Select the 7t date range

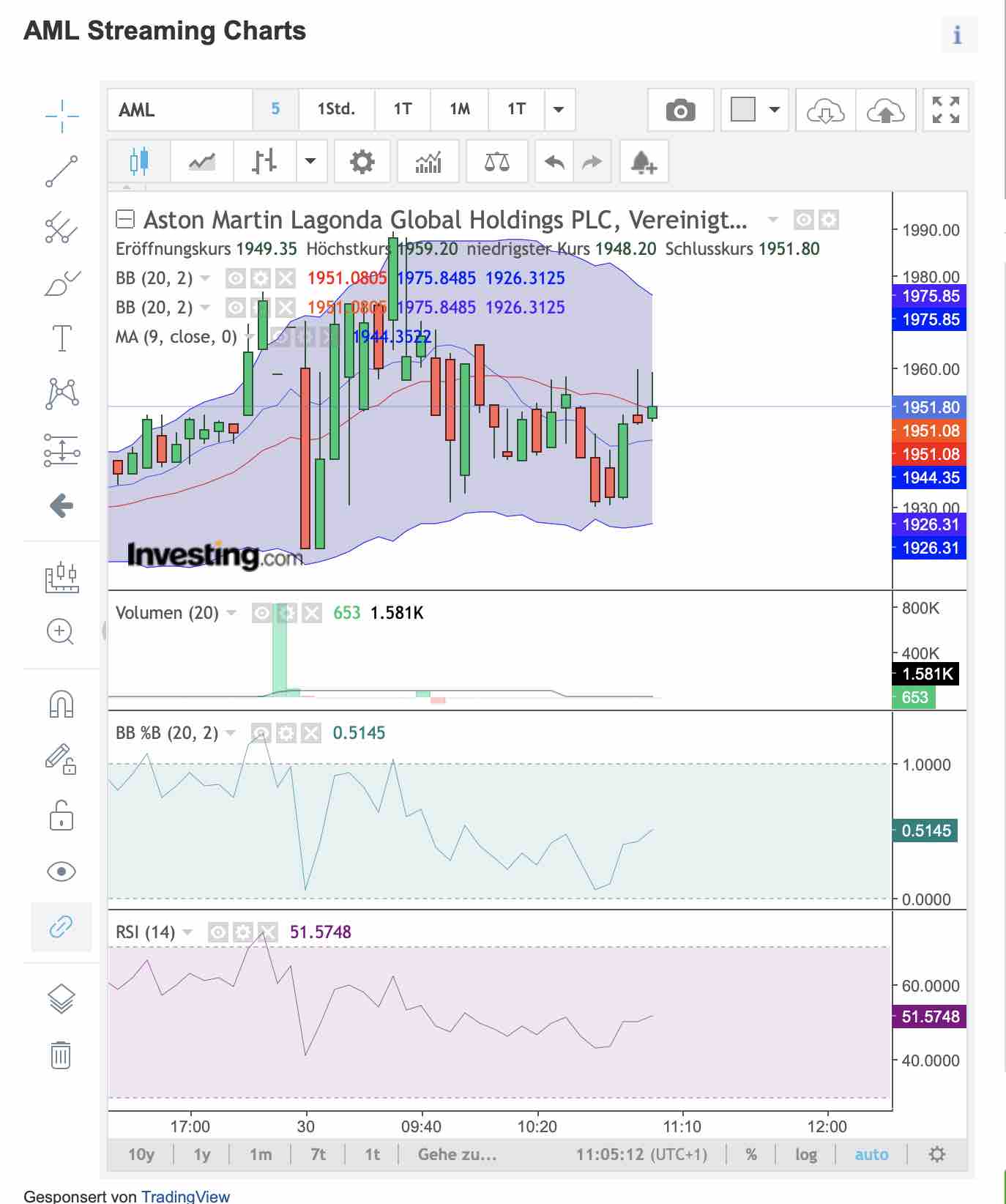318,1154
